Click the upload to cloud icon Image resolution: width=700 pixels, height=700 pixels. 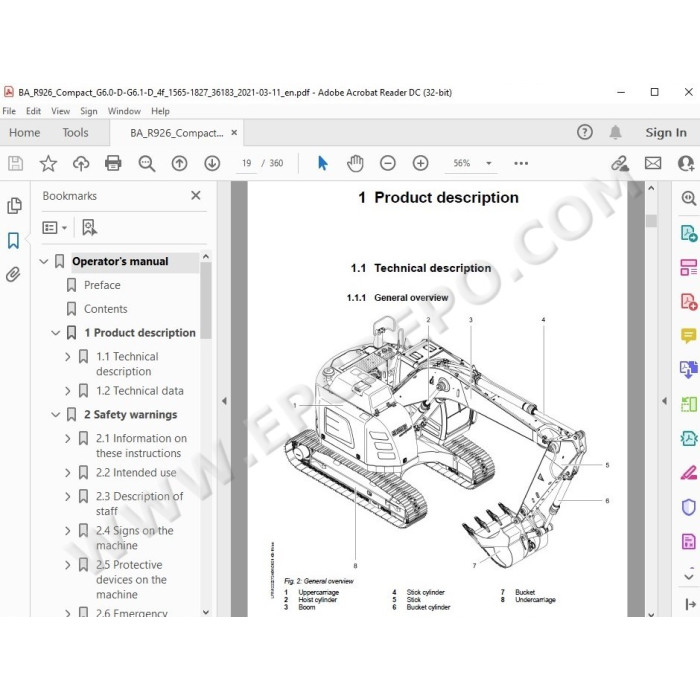click(x=81, y=163)
